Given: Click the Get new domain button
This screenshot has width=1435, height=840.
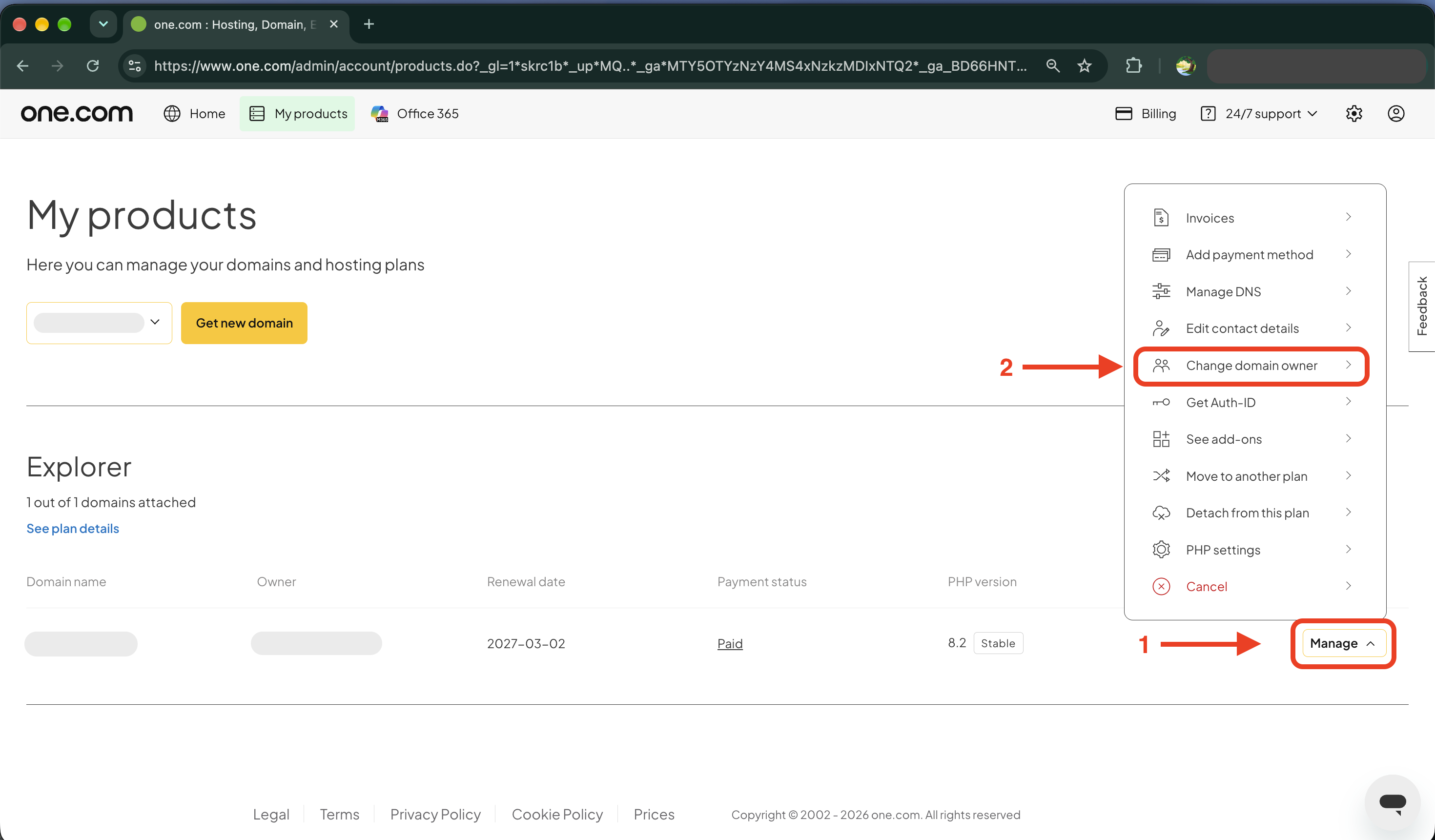Looking at the screenshot, I should click(x=244, y=323).
